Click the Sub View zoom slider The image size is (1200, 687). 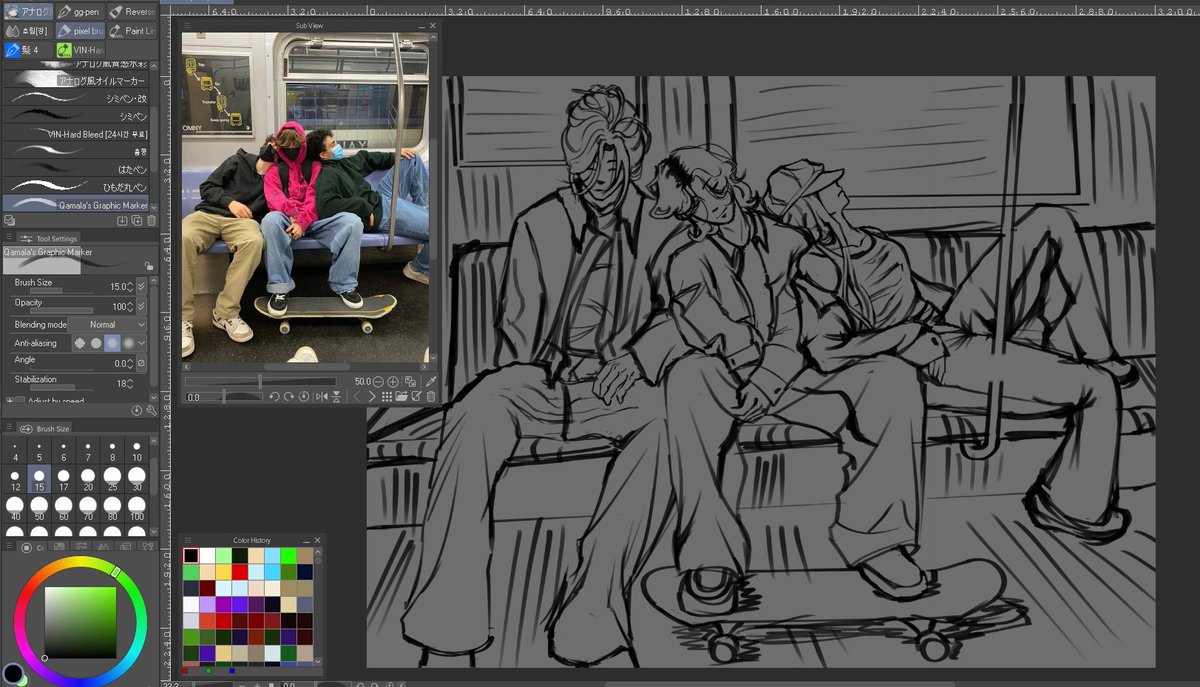tap(261, 381)
